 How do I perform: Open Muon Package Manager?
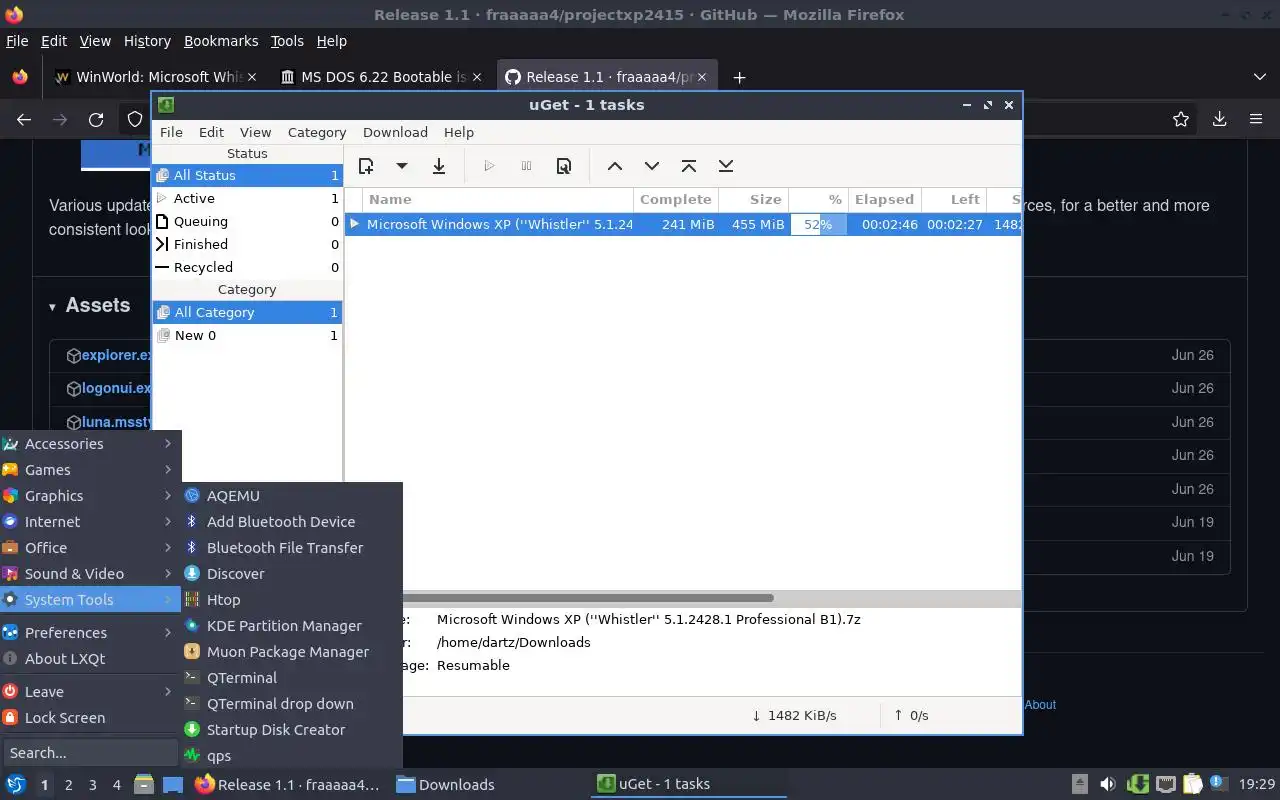(292, 652)
